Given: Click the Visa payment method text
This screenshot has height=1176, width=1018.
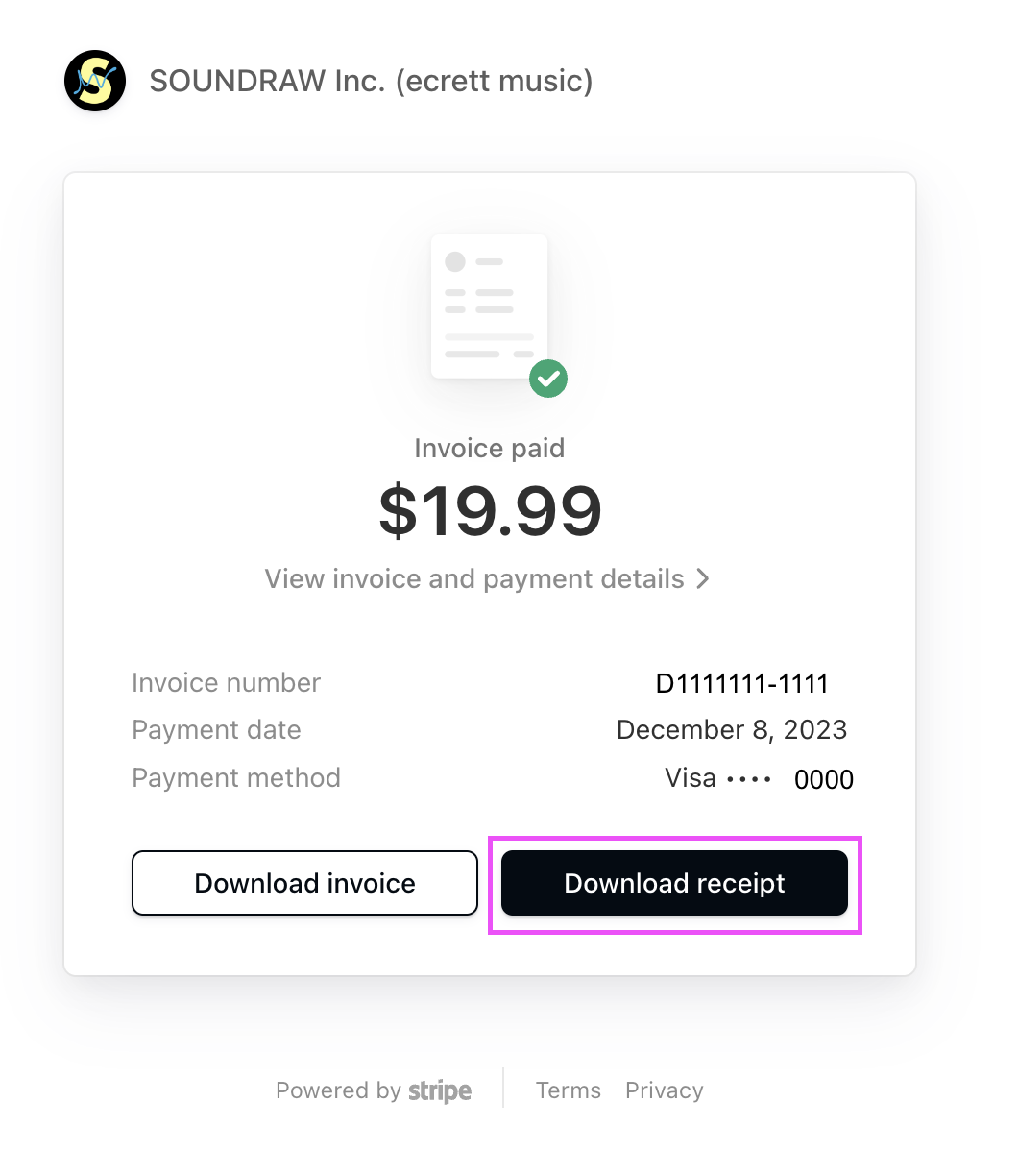Looking at the screenshot, I should [691, 777].
